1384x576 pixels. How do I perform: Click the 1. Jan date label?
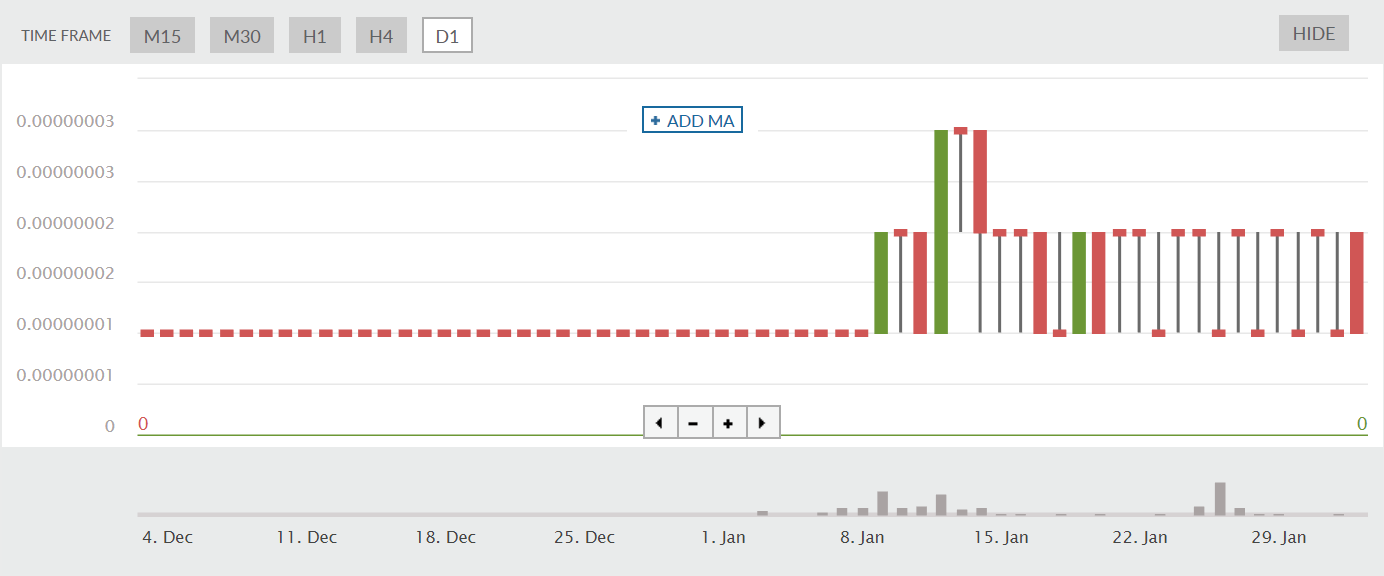click(722, 537)
